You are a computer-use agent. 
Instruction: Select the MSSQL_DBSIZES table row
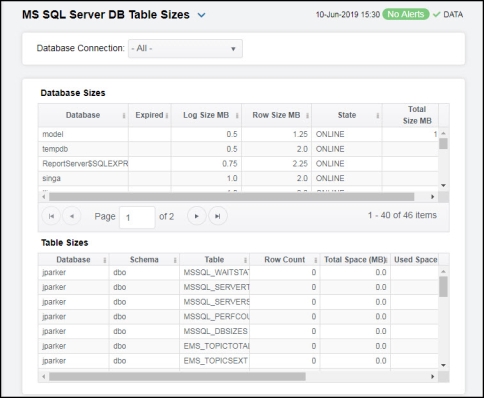pyautogui.click(x=238, y=331)
